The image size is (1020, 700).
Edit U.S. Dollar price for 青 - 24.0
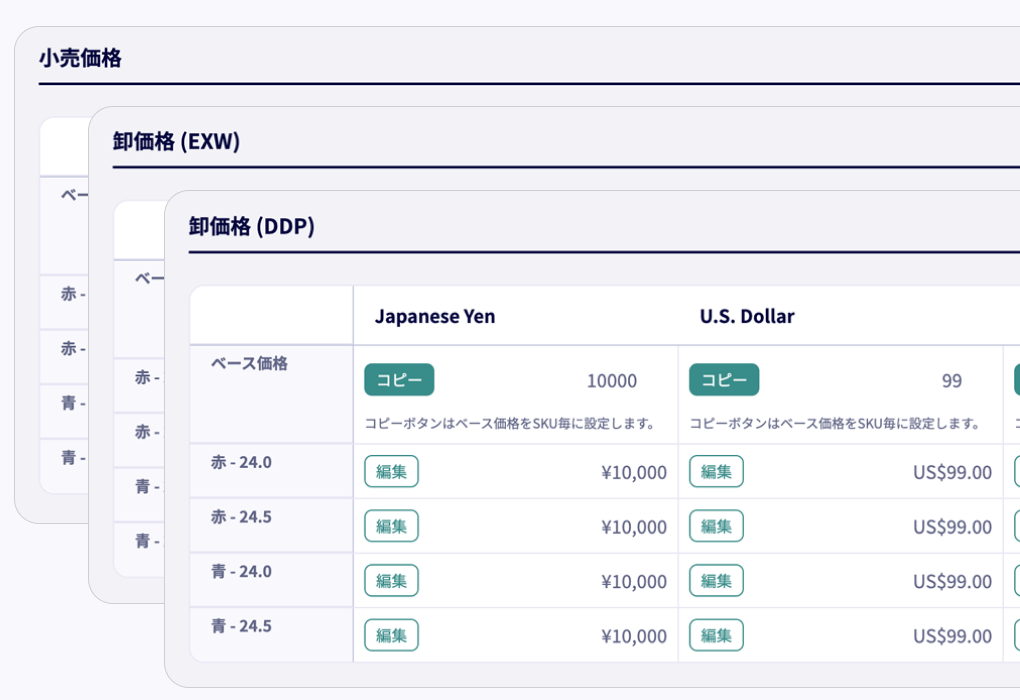point(716,581)
